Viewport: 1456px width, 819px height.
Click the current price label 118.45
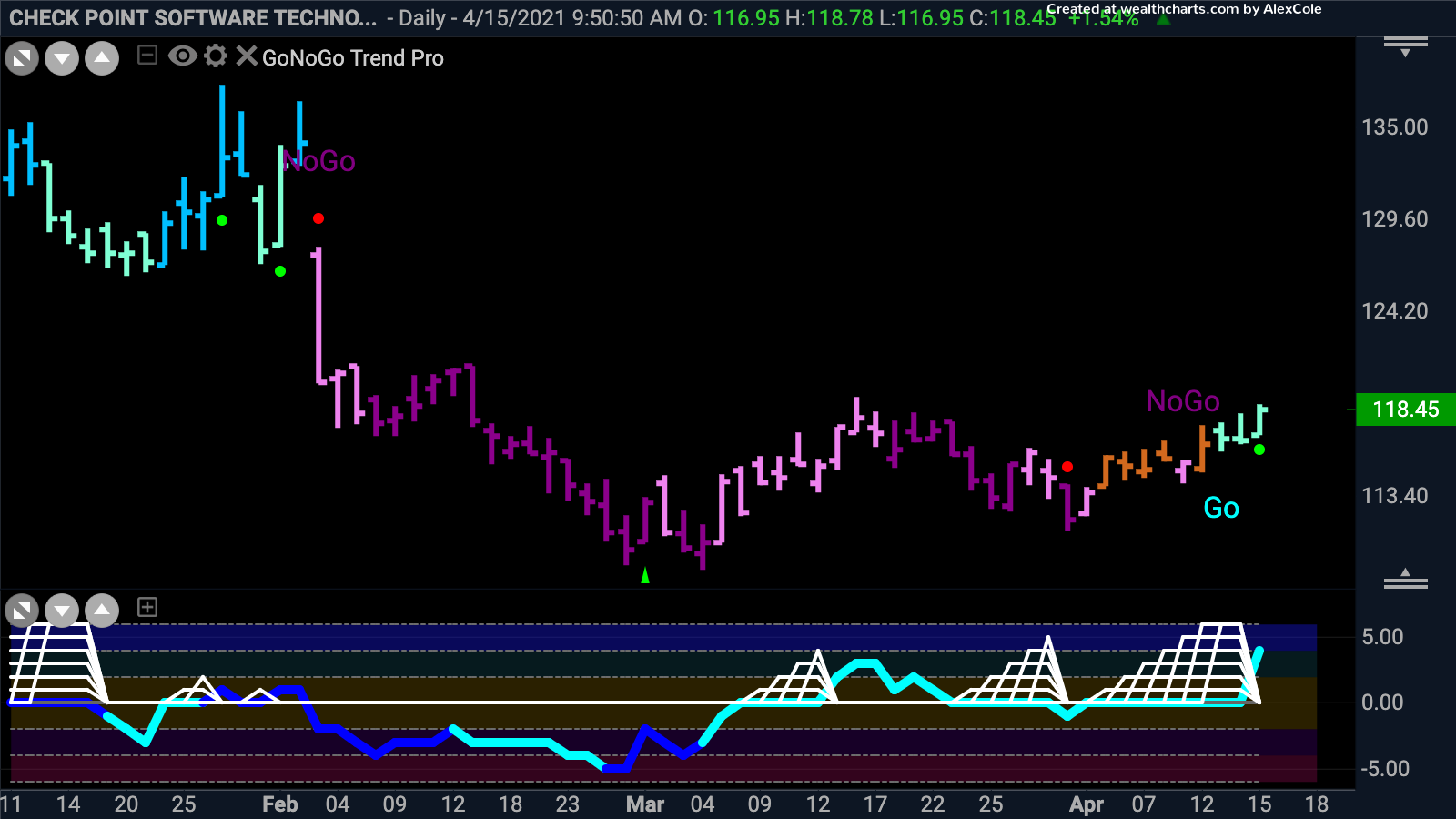click(x=1406, y=409)
